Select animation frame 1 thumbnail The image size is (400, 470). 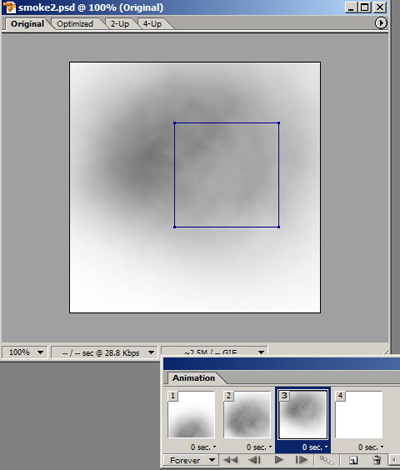(x=191, y=414)
